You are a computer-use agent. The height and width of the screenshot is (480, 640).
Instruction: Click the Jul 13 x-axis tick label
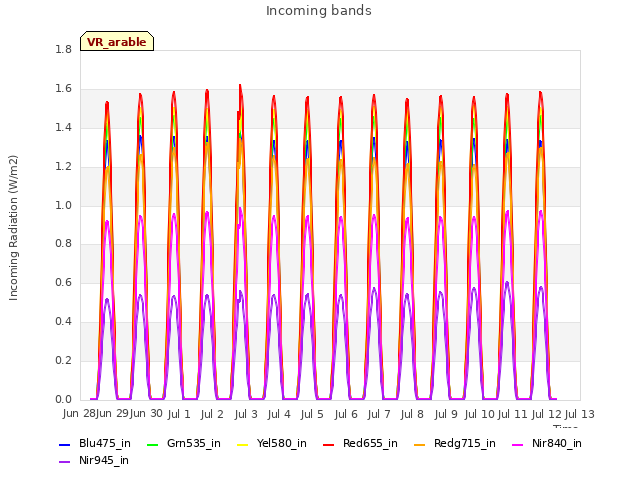coord(580,414)
